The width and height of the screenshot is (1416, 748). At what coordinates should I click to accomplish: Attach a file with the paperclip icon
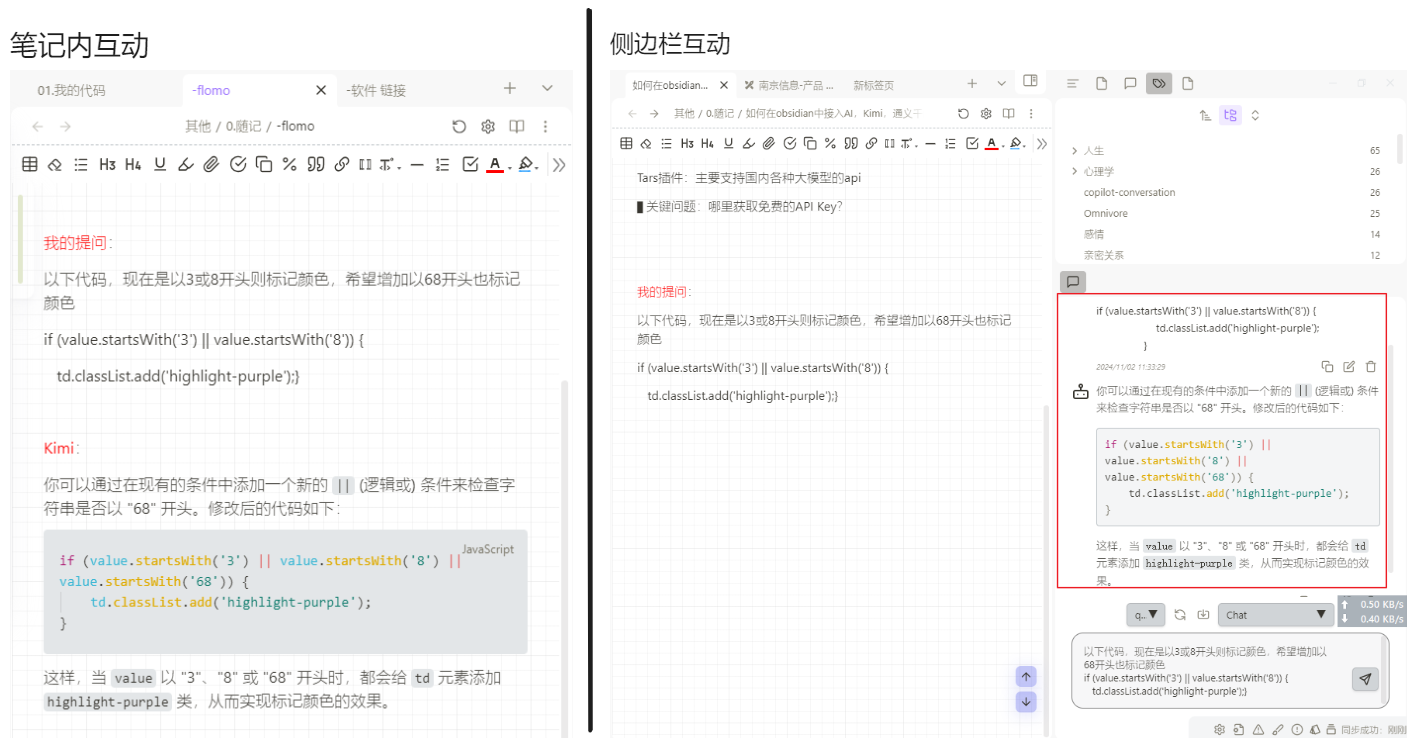point(210,163)
